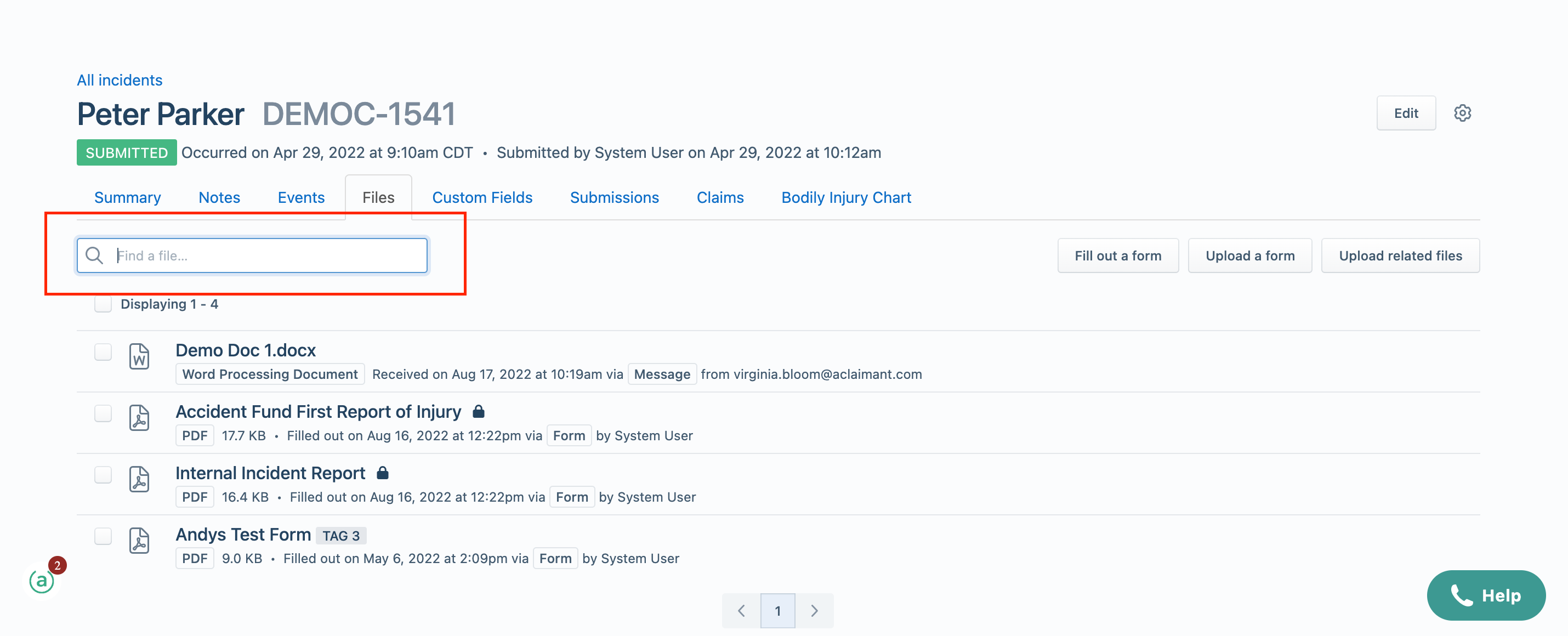The width and height of the screenshot is (1568, 636).
Task: Check the box for Andys Test Form
Action: (x=103, y=536)
